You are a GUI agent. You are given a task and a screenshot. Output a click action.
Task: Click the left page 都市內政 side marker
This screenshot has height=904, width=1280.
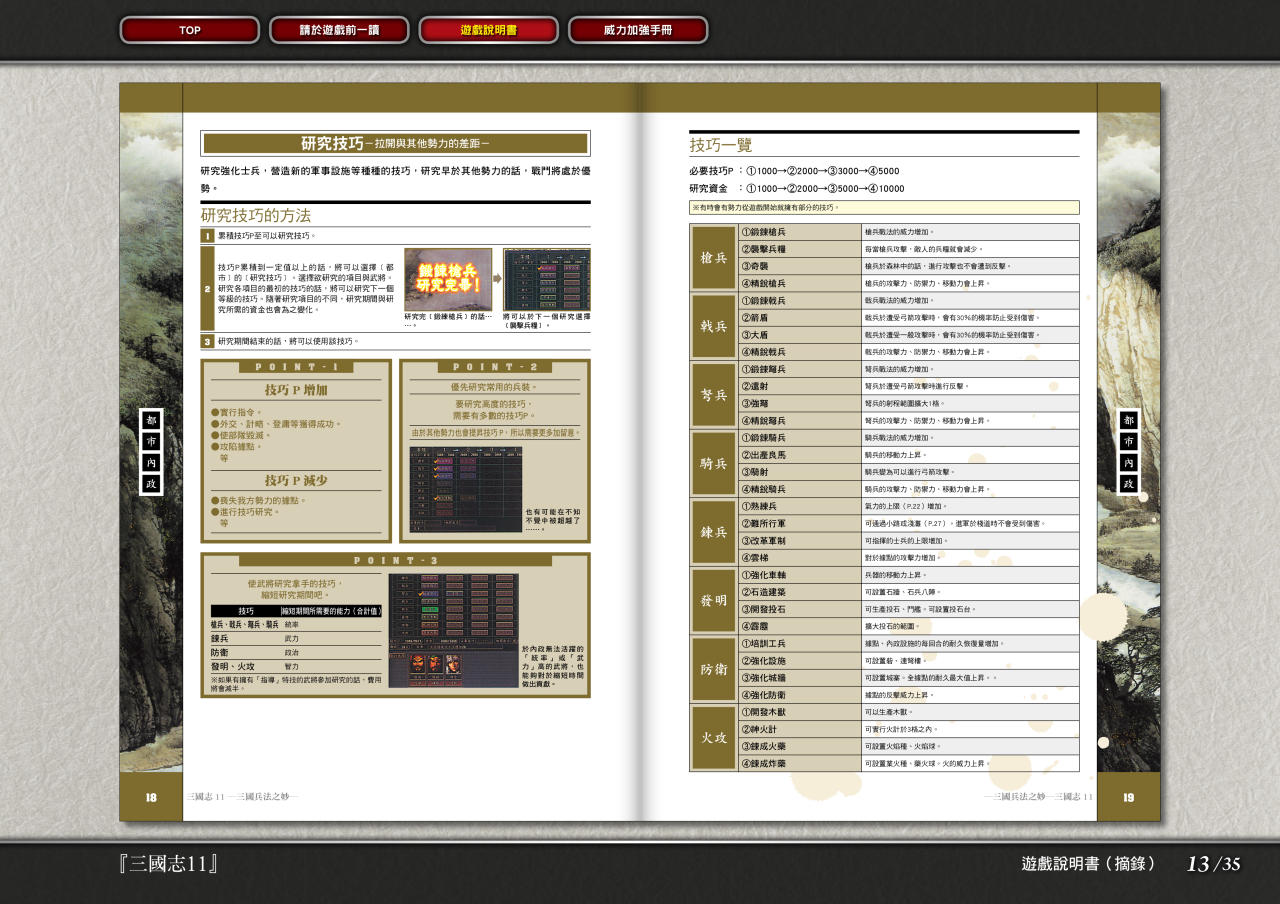pyautogui.click(x=151, y=452)
